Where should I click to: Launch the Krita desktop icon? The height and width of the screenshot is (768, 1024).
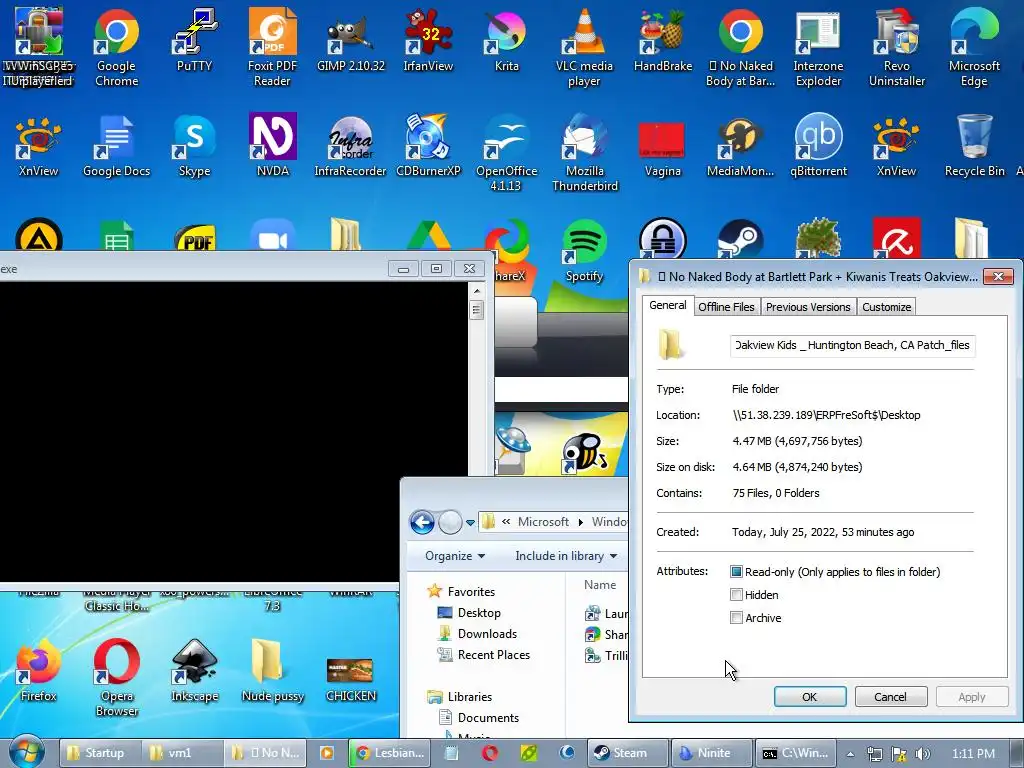point(506,40)
